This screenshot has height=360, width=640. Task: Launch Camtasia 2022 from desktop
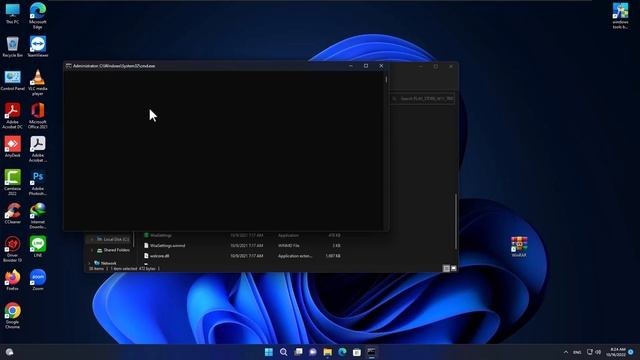tap(12, 182)
